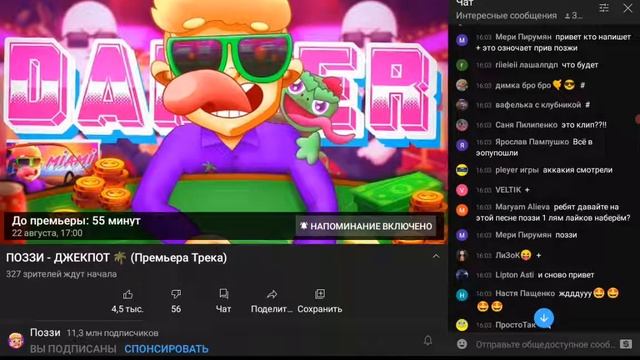The width and height of the screenshot is (640, 360).
Task: Open Интересные сообщения chat filter dropdown
Action: 506,16
